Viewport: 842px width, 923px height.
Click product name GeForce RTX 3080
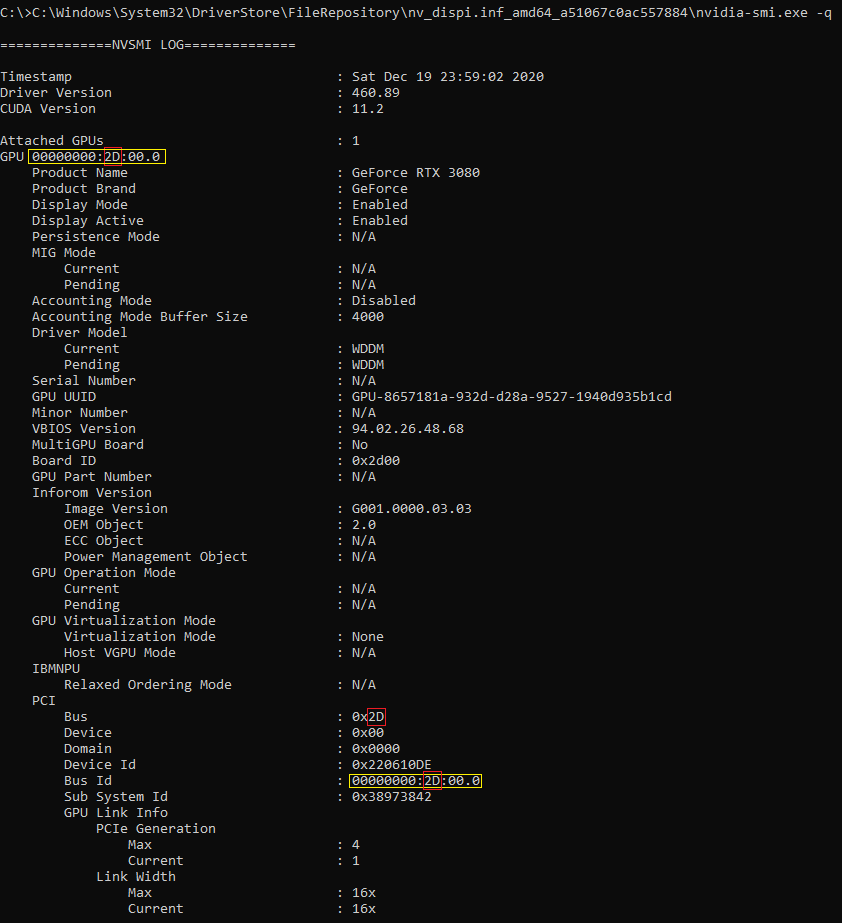[x=416, y=172]
